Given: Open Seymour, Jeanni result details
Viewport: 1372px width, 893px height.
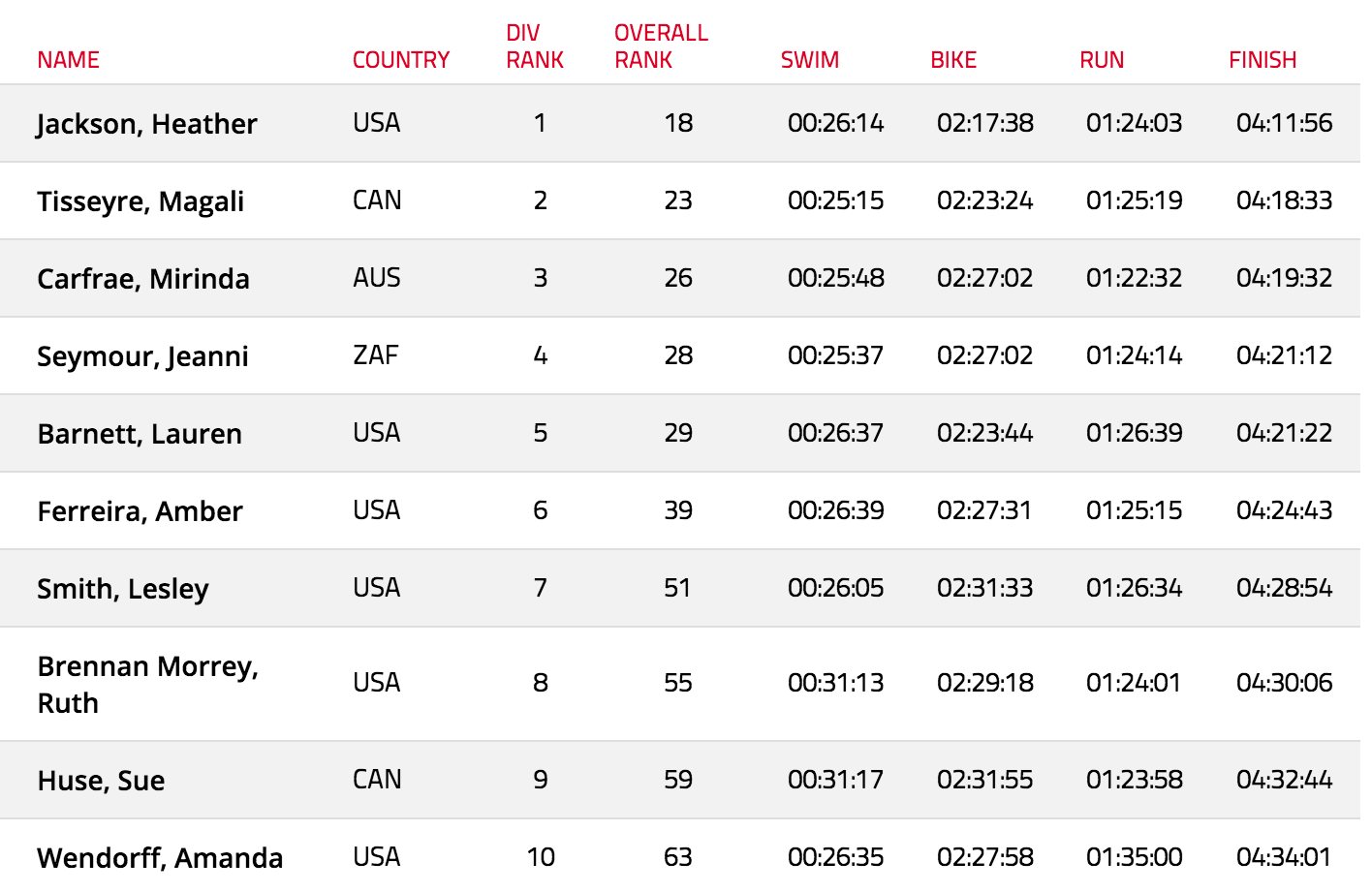Looking at the screenshot, I should pyautogui.click(x=142, y=356).
